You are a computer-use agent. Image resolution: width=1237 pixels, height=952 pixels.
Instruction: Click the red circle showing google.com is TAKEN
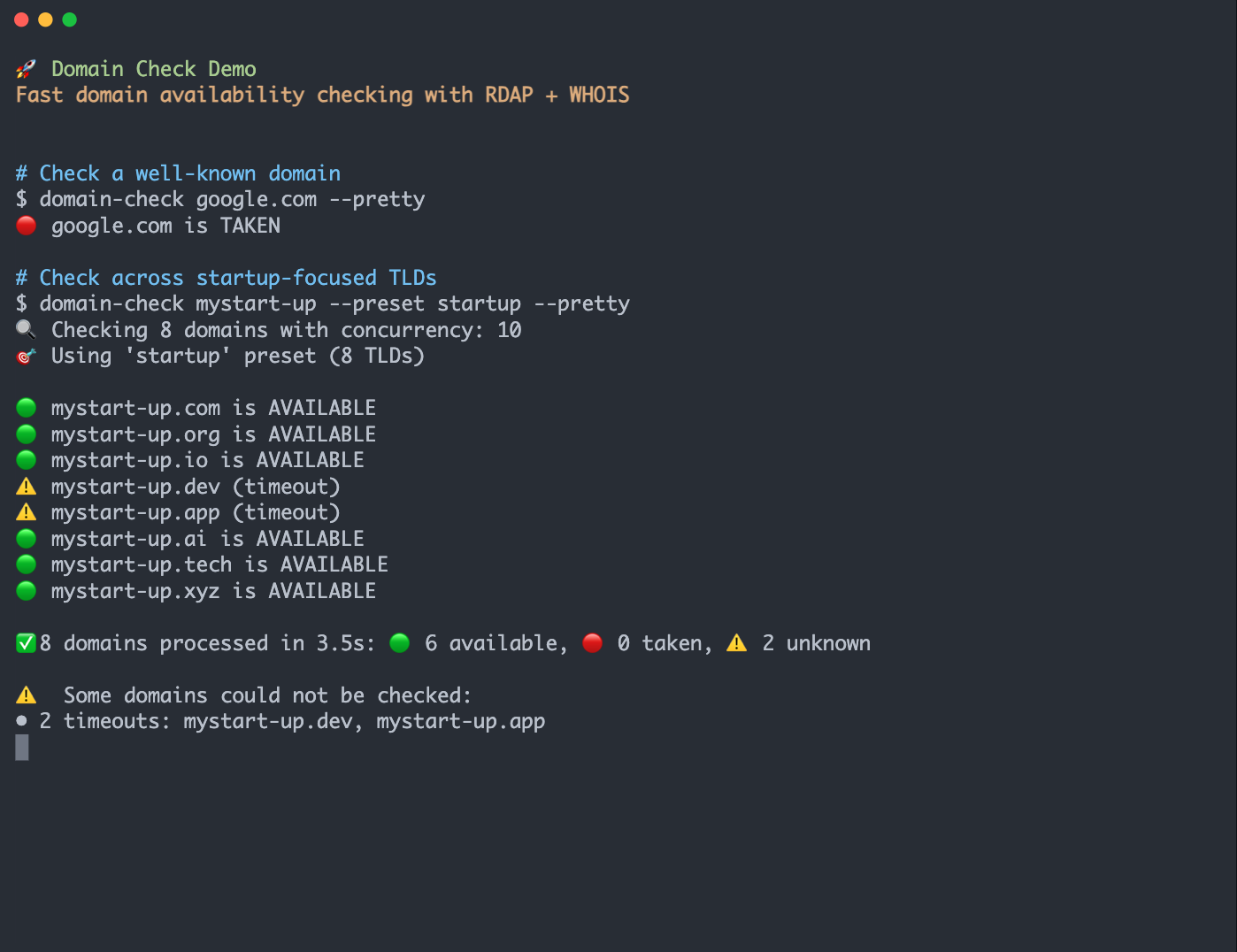click(26, 226)
